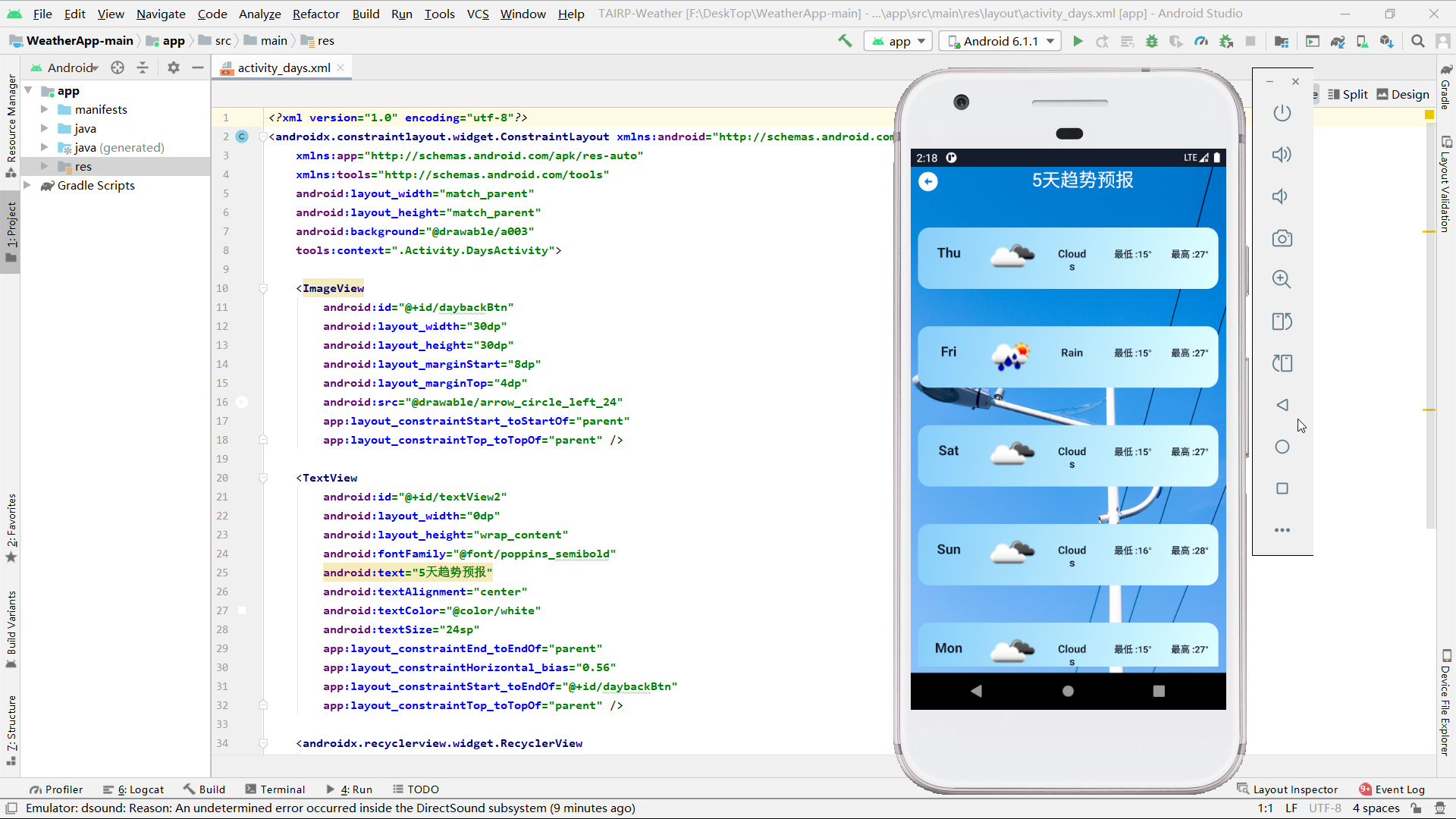
Task: Expand the java folder arrow
Action: click(x=45, y=128)
